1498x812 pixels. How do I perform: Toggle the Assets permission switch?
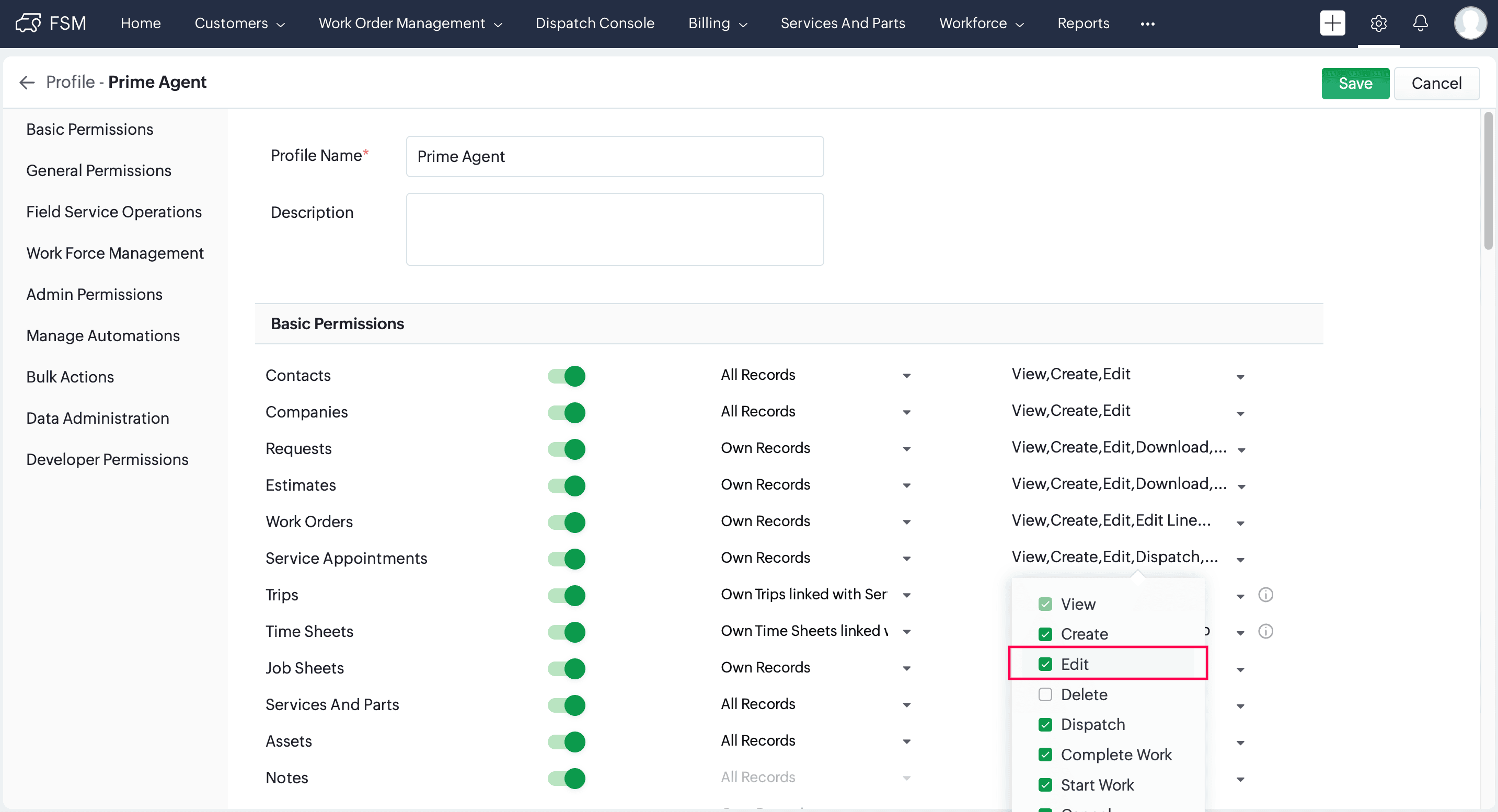[x=567, y=743]
